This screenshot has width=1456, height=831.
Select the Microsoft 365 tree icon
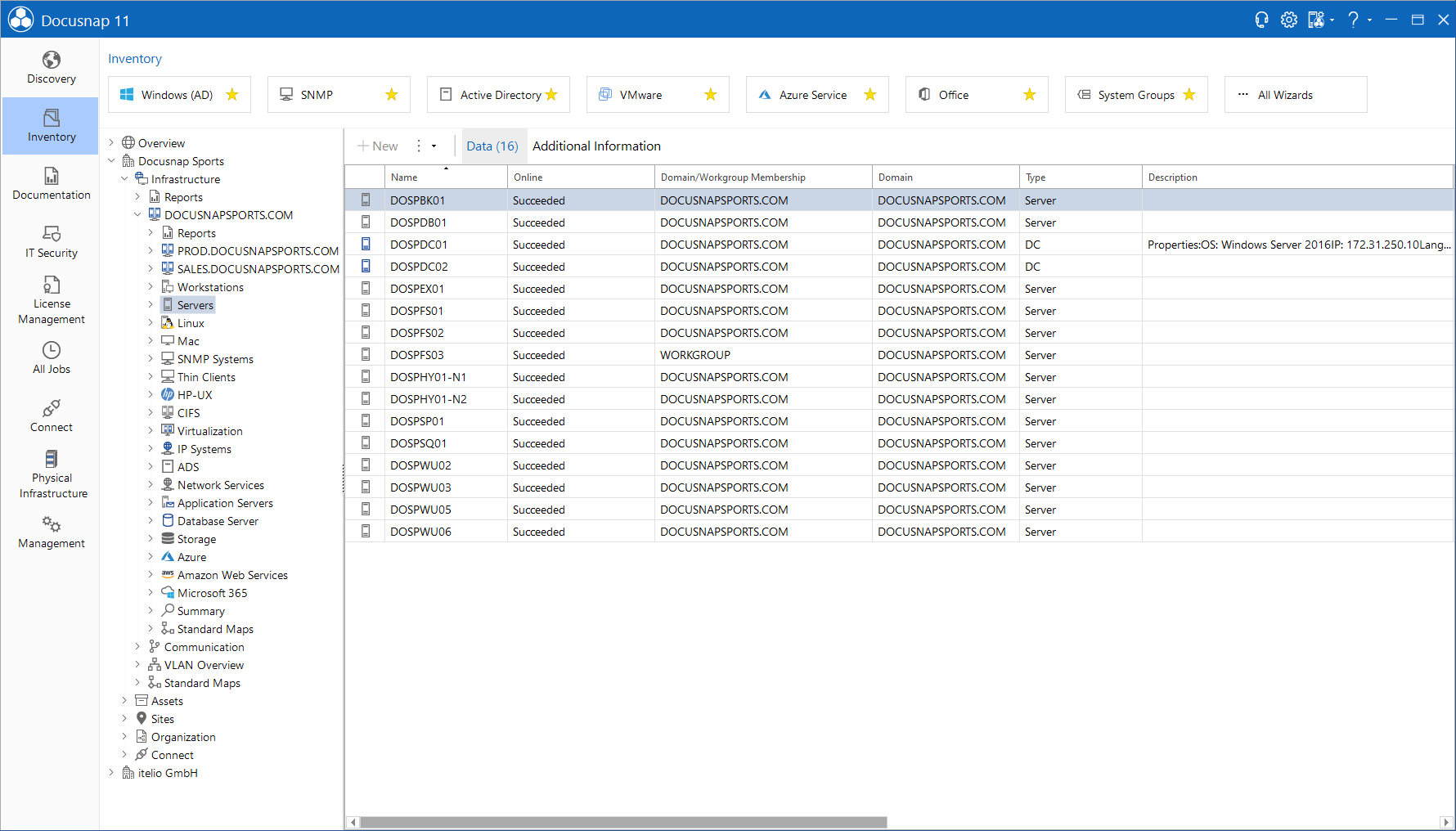(x=168, y=592)
